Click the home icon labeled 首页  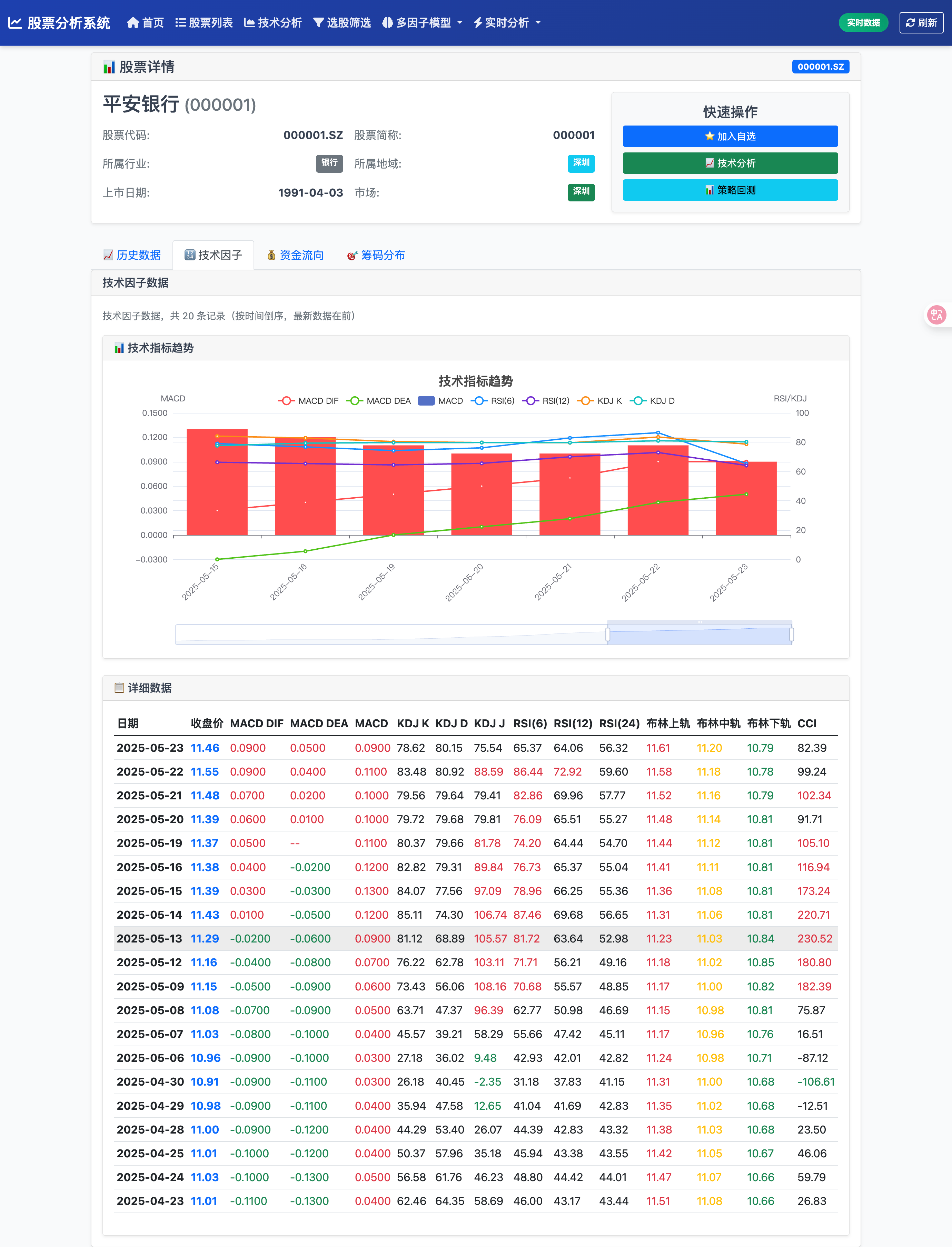[132, 23]
